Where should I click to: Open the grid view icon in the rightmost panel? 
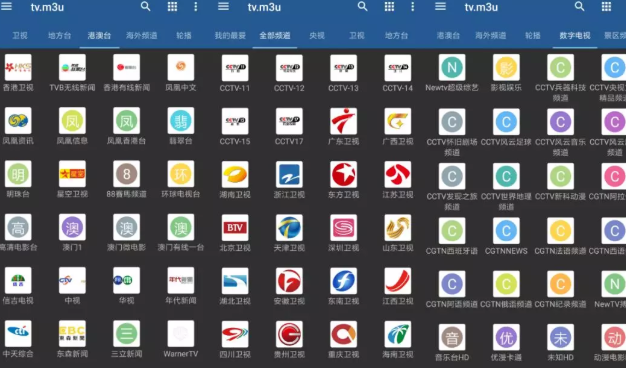pos(606,6)
